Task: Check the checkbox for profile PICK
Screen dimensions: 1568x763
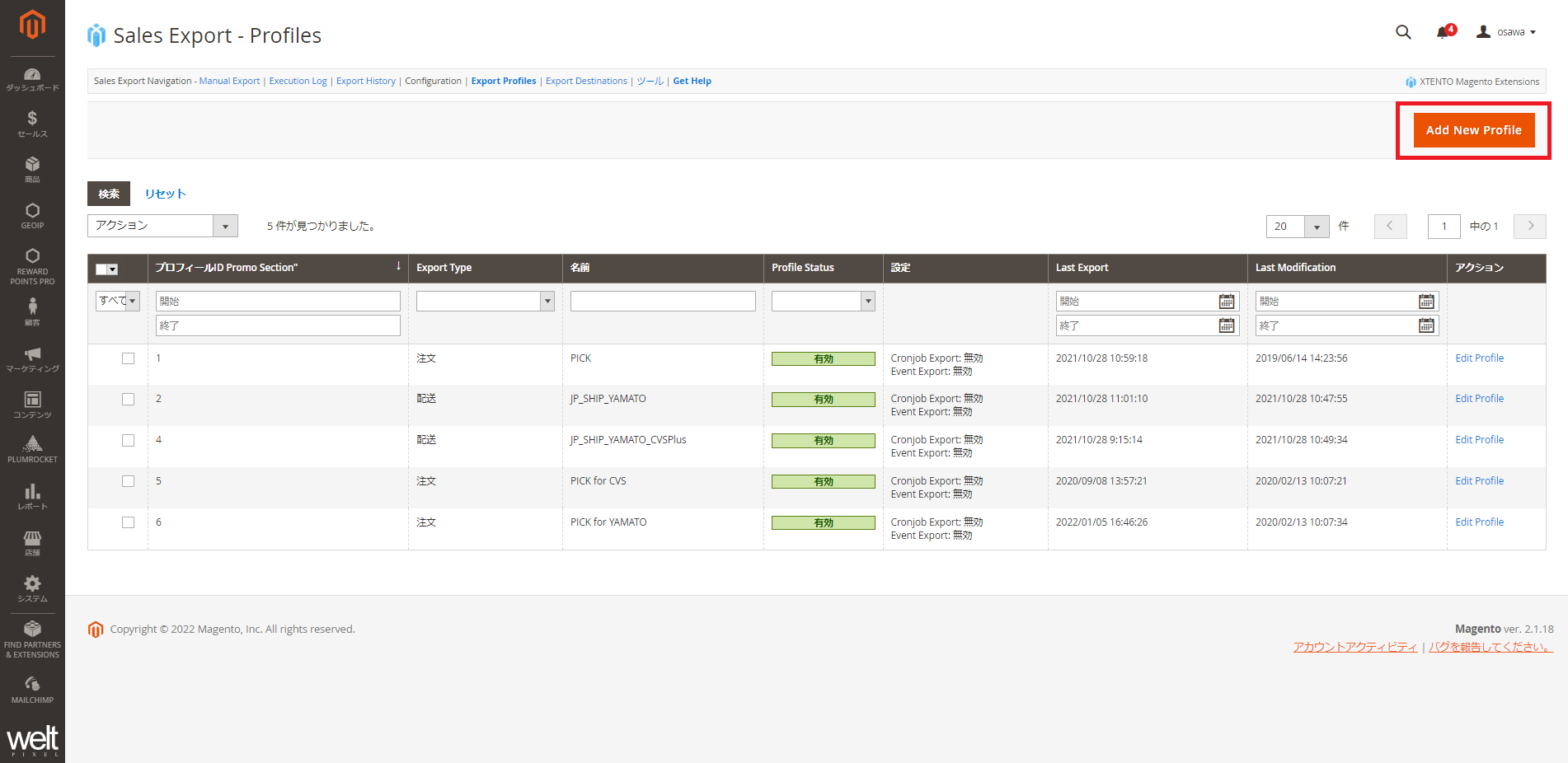Action: [x=128, y=358]
